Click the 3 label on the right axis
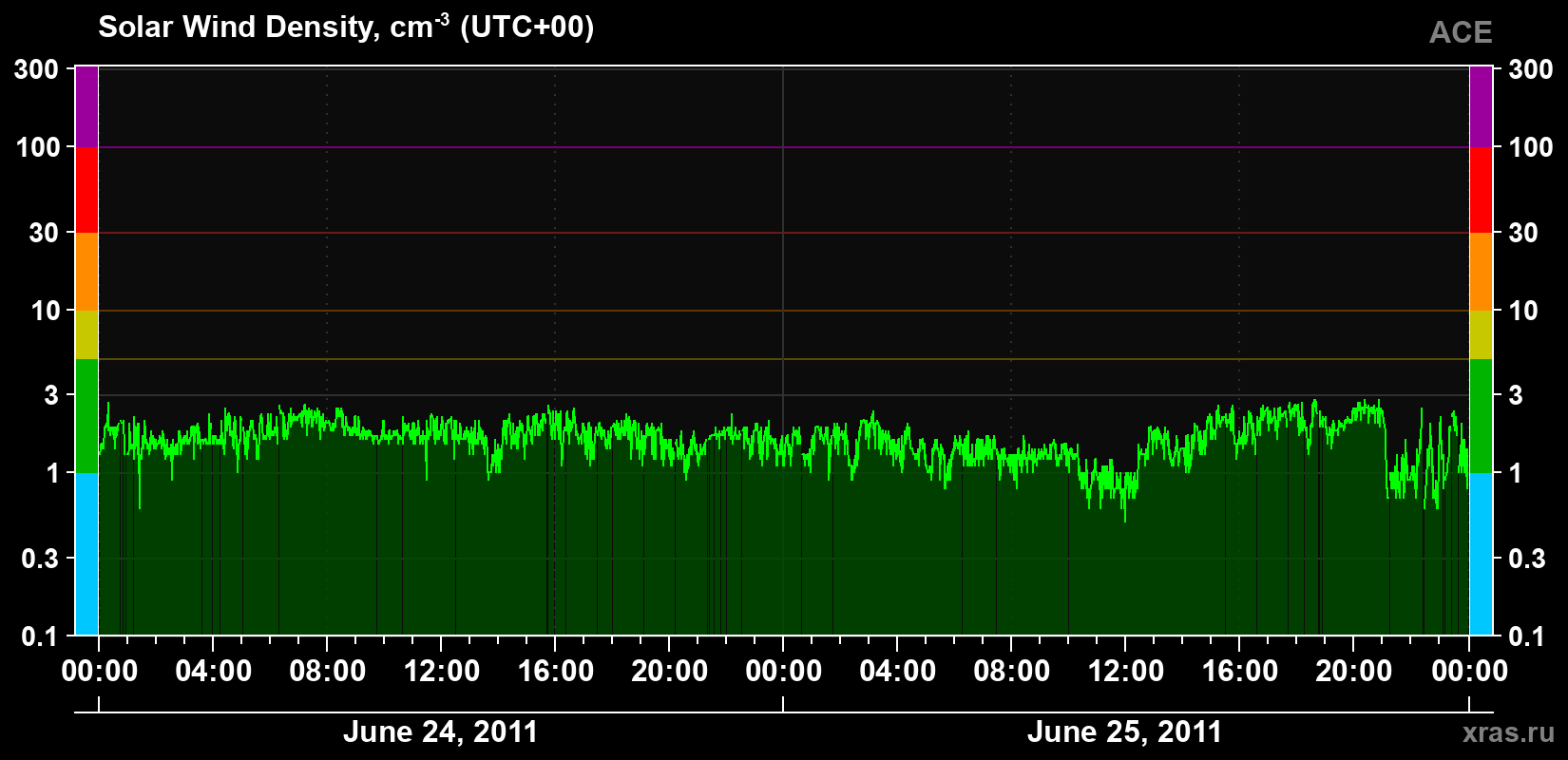 pos(1516,395)
